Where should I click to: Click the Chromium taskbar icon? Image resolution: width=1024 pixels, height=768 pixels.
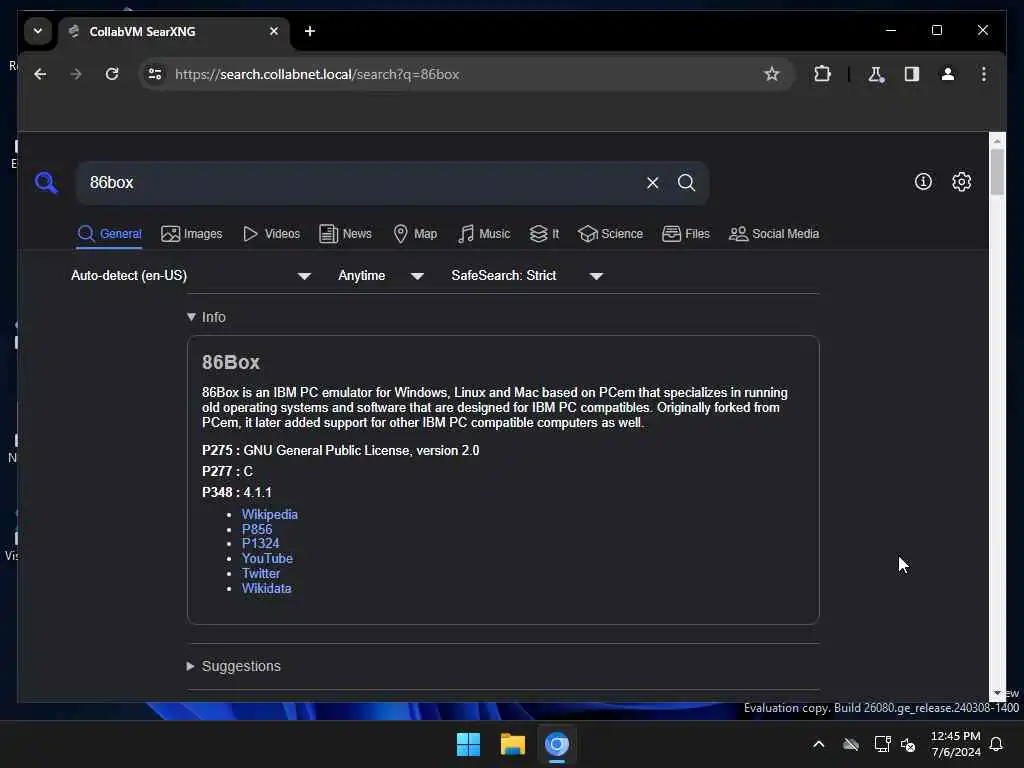click(x=557, y=744)
